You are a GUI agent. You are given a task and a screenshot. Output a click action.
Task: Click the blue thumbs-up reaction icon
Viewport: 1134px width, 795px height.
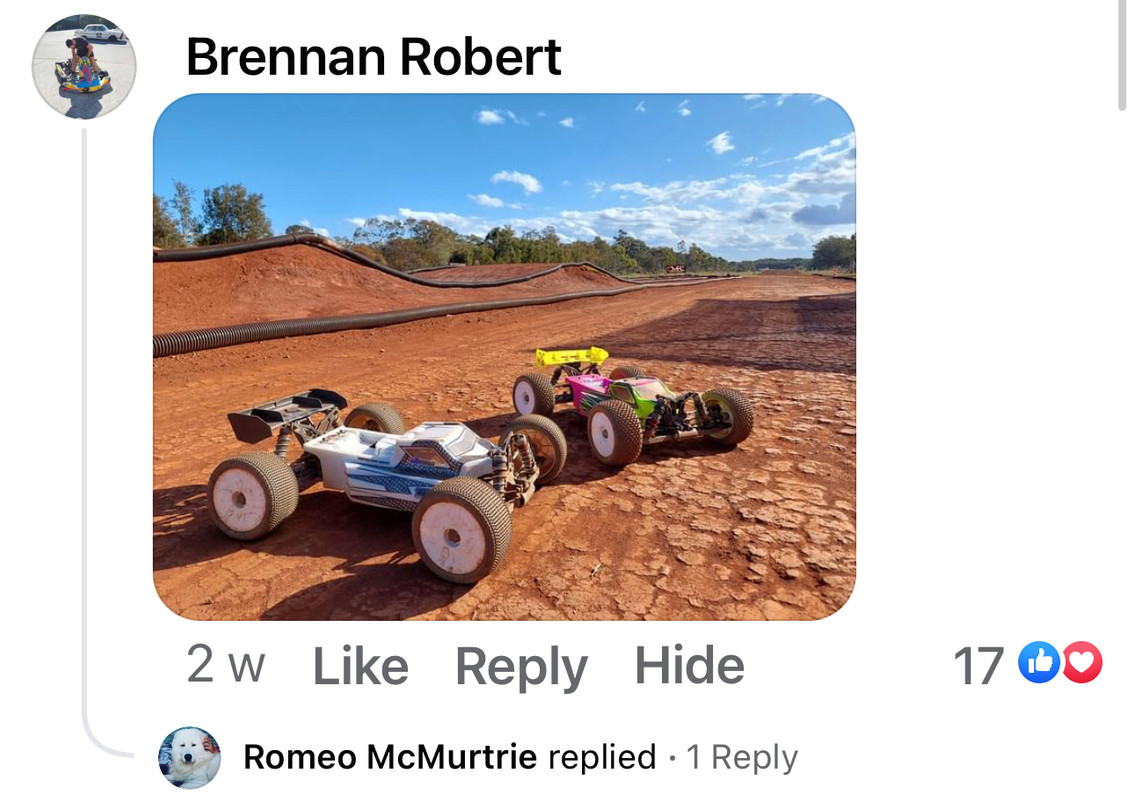(1038, 662)
